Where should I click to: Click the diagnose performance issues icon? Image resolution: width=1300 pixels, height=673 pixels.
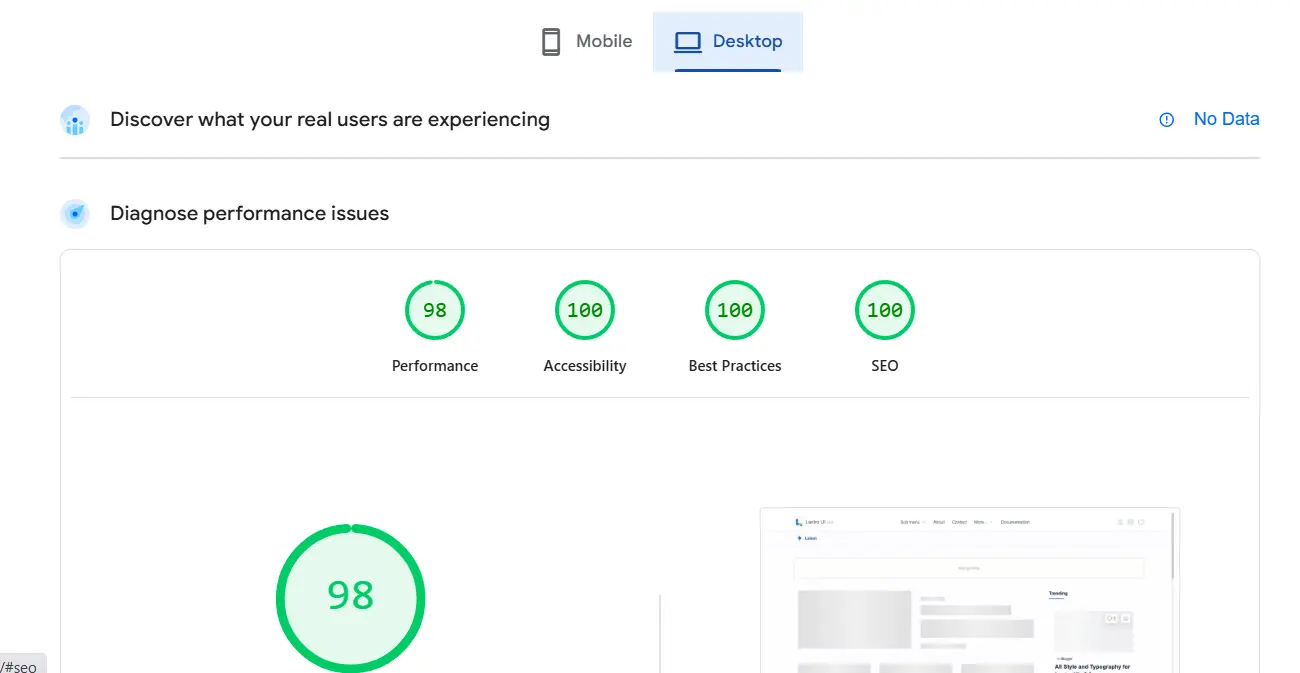75,214
